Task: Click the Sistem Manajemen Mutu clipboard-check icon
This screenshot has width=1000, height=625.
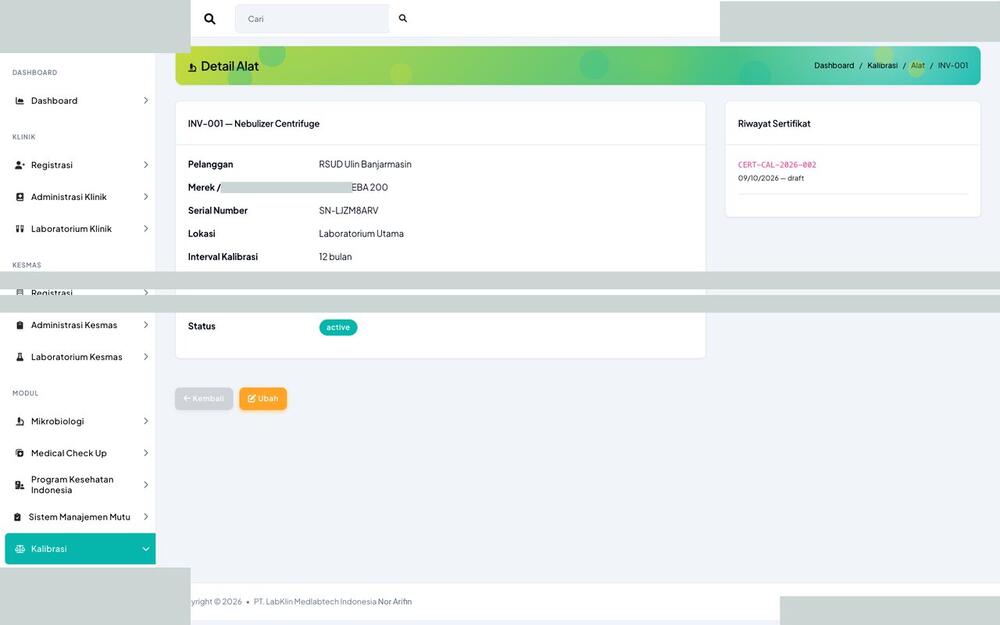Action: (x=17, y=517)
